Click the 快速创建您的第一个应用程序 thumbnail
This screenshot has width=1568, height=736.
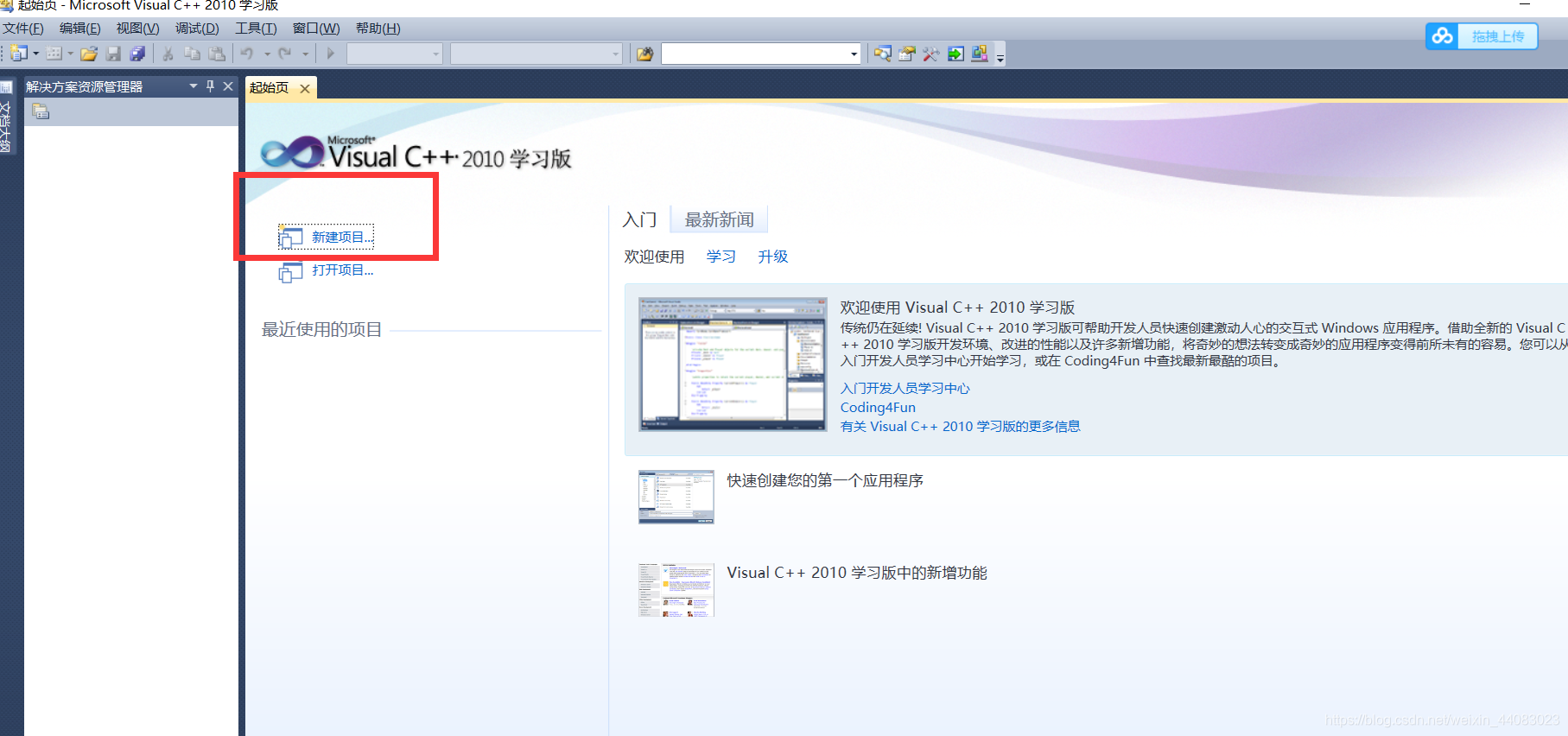point(676,497)
